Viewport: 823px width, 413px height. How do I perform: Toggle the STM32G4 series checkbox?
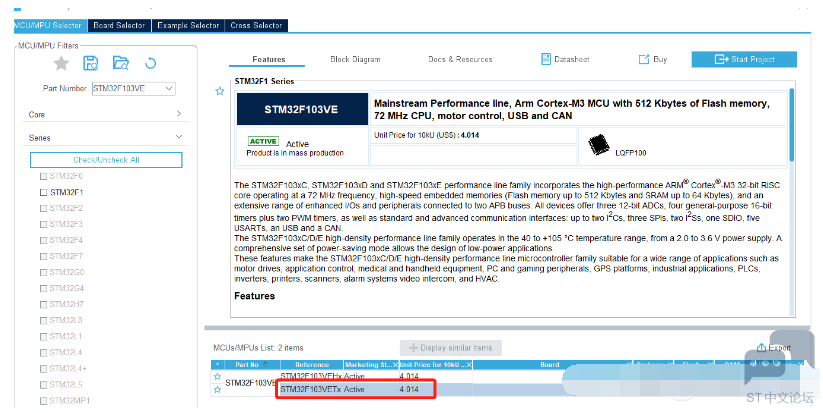[x=44, y=289]
